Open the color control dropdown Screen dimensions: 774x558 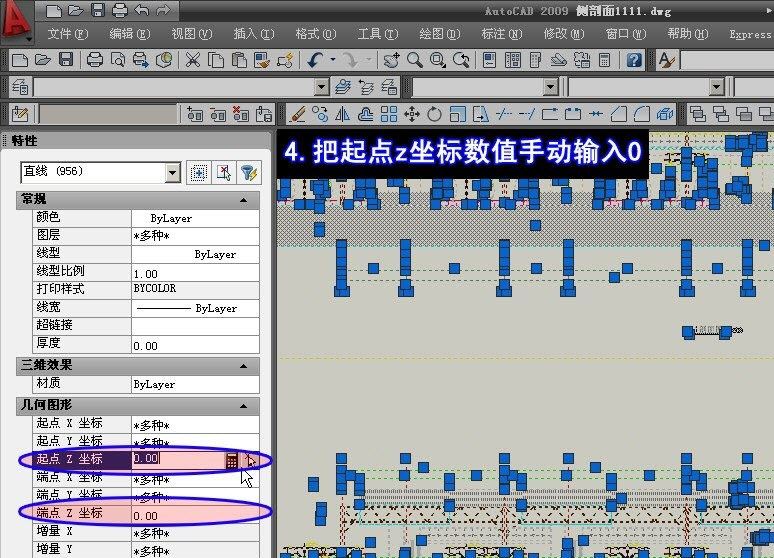(550, 87)
